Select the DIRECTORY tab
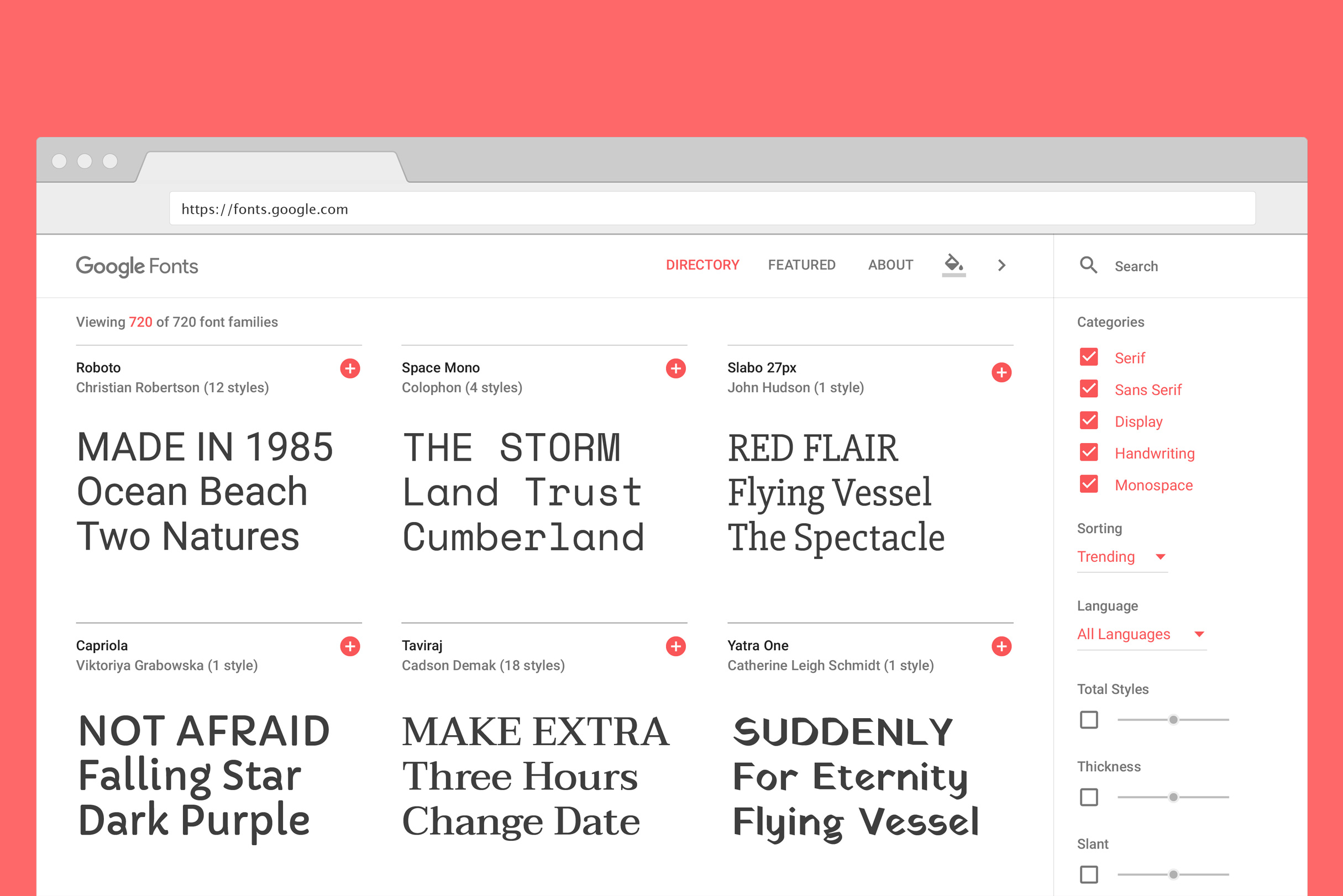 click(702, 264)
